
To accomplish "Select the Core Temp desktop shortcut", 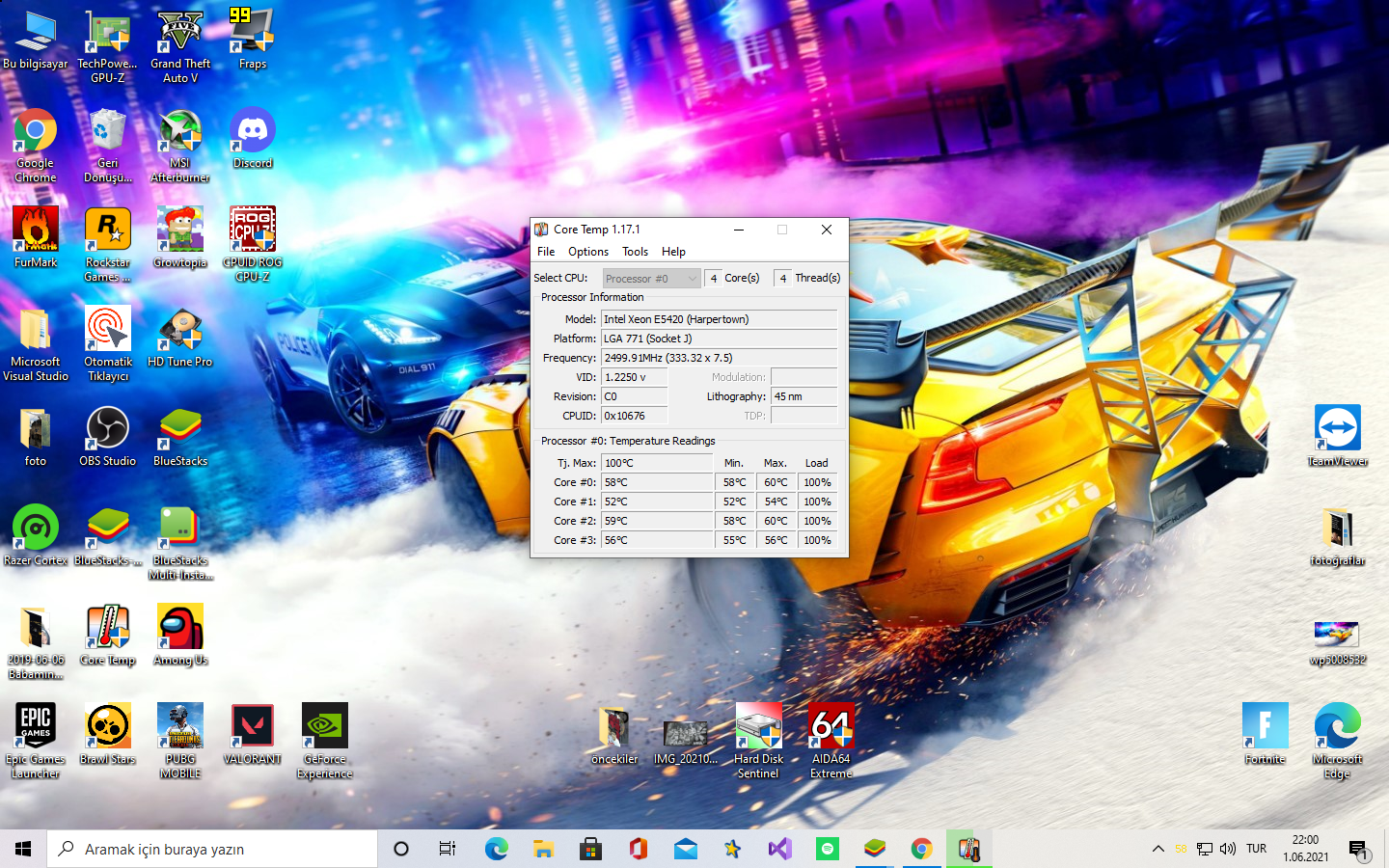I will pyautogui.click(x=108, y=636).
